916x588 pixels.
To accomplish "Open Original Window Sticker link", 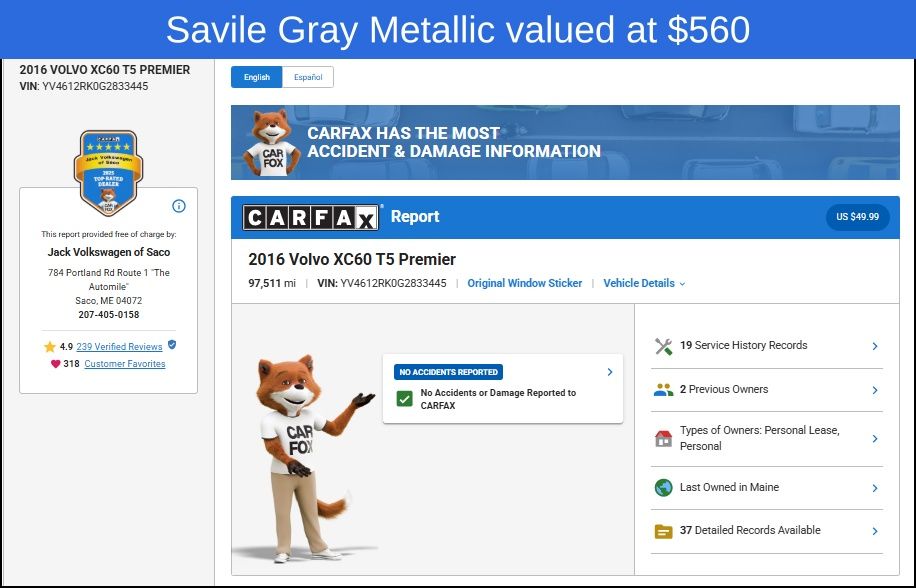I will [x=525, y=283].
